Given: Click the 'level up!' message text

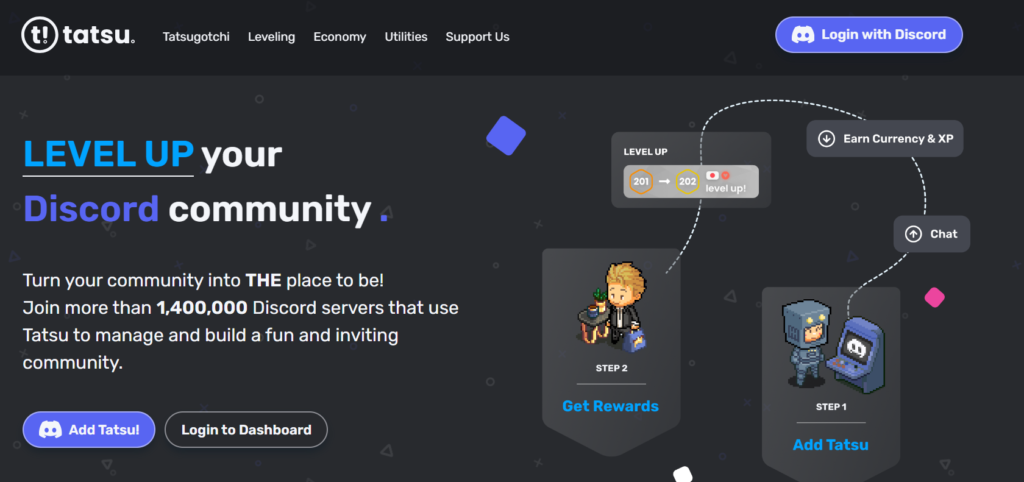Looking at the screenshot, I should 726,189.
